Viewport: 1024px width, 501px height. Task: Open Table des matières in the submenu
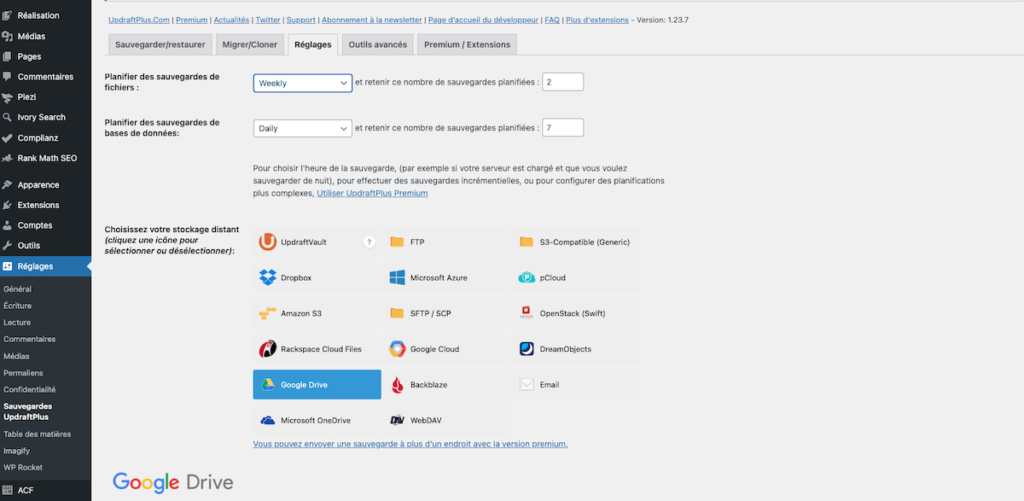[37, 434]
